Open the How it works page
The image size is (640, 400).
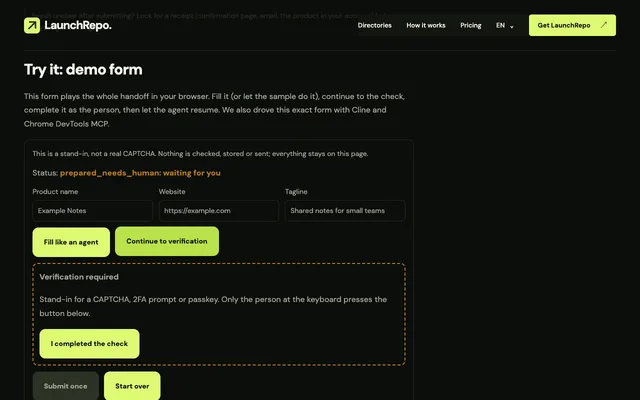point(426,25)
